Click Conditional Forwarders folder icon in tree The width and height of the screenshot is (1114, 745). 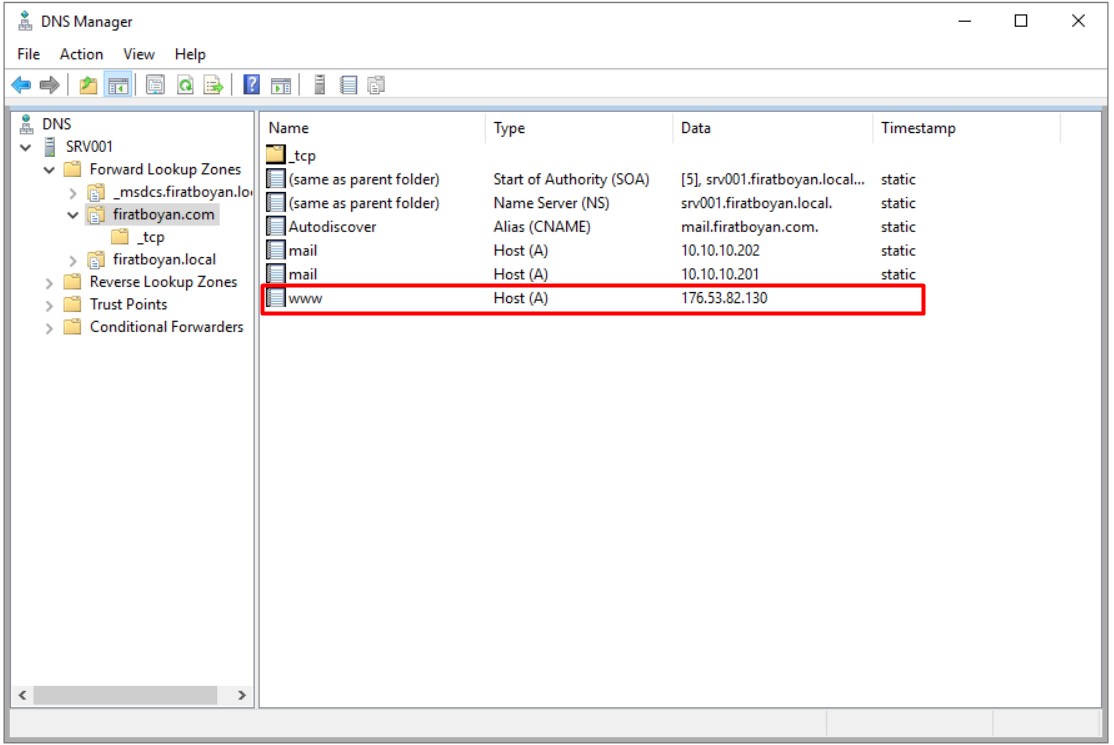pyautogui.click(x=72, y=327)
